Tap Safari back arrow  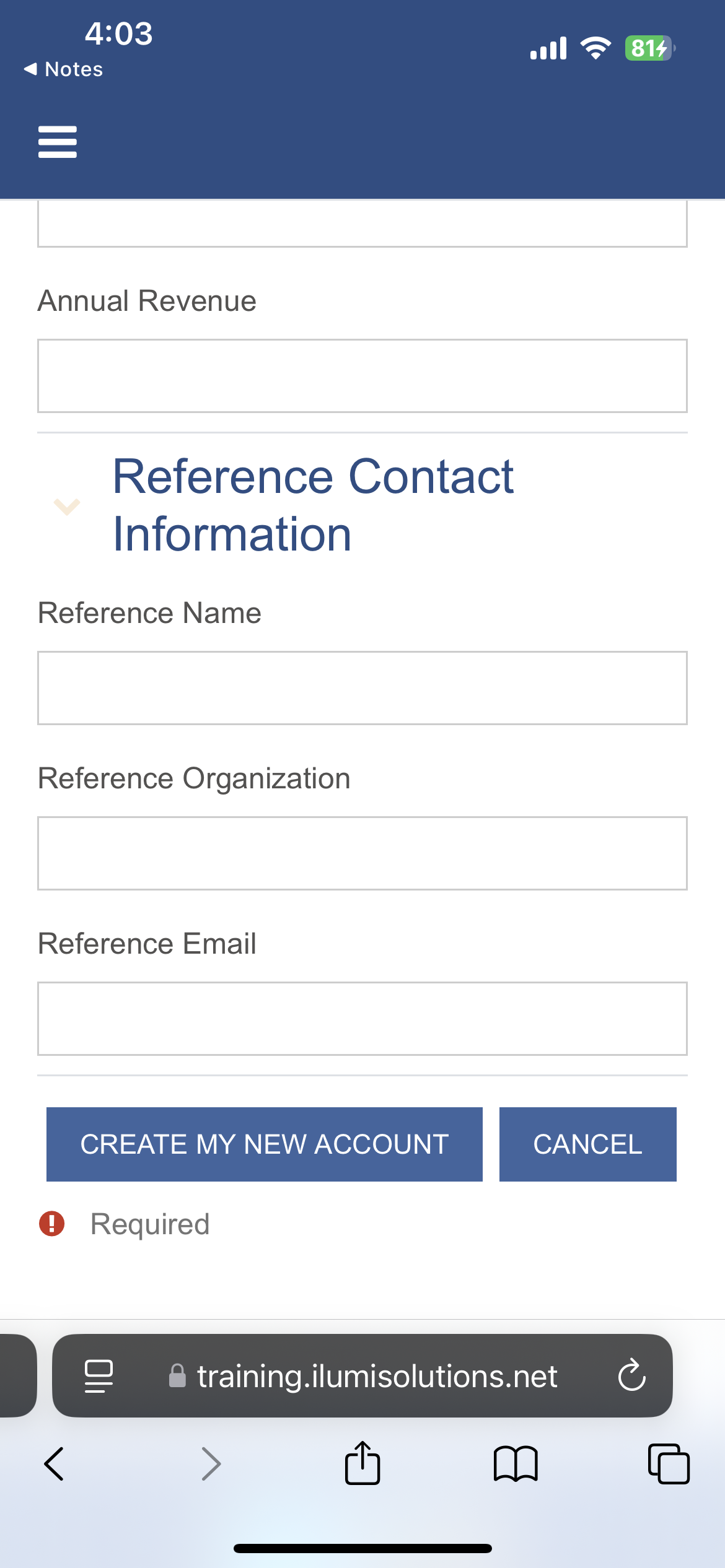[54, 1464]
